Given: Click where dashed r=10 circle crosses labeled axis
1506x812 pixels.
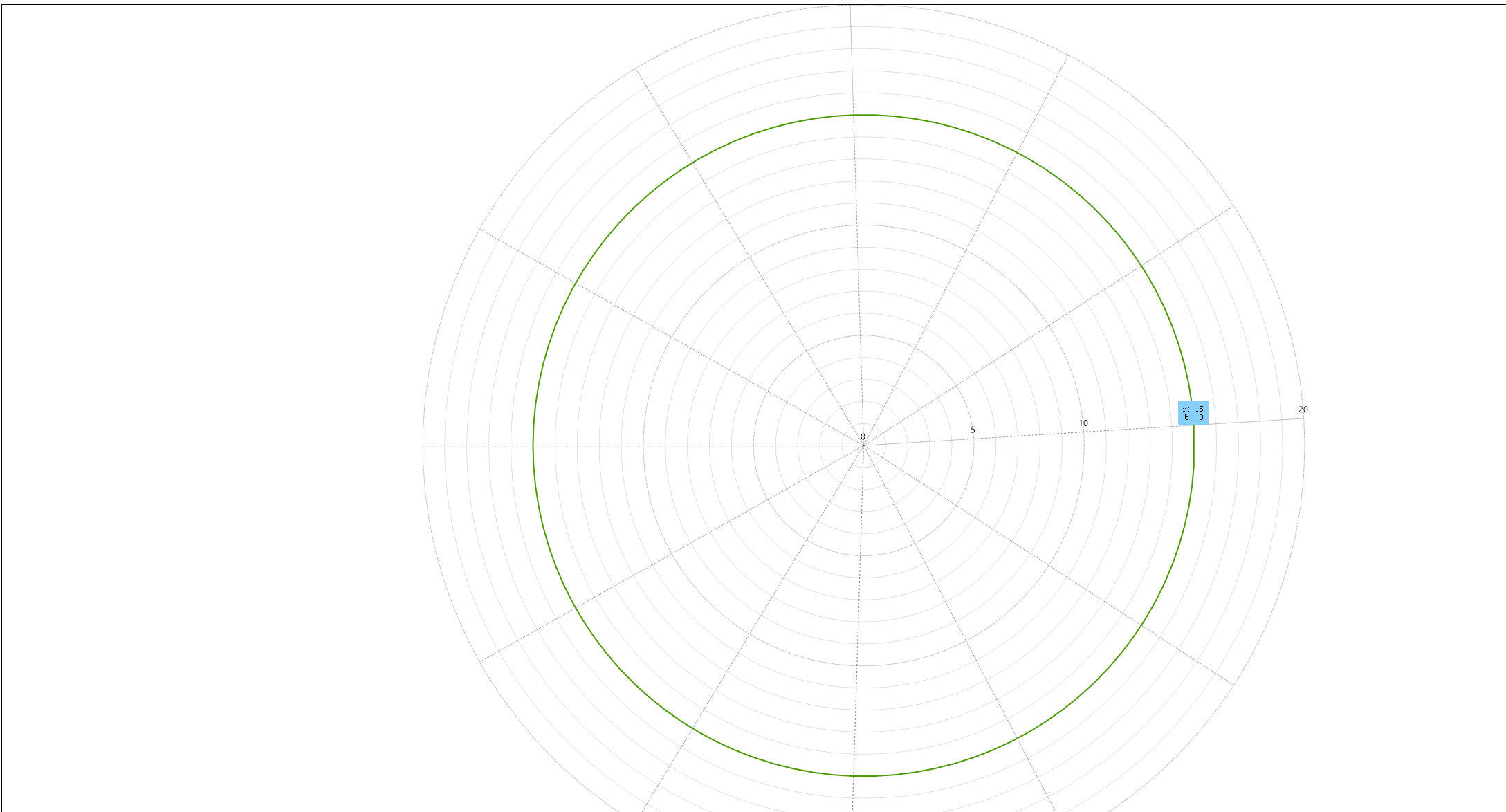Looking at the screenshot, I should pyautogui.click(x=1083, y=432).
